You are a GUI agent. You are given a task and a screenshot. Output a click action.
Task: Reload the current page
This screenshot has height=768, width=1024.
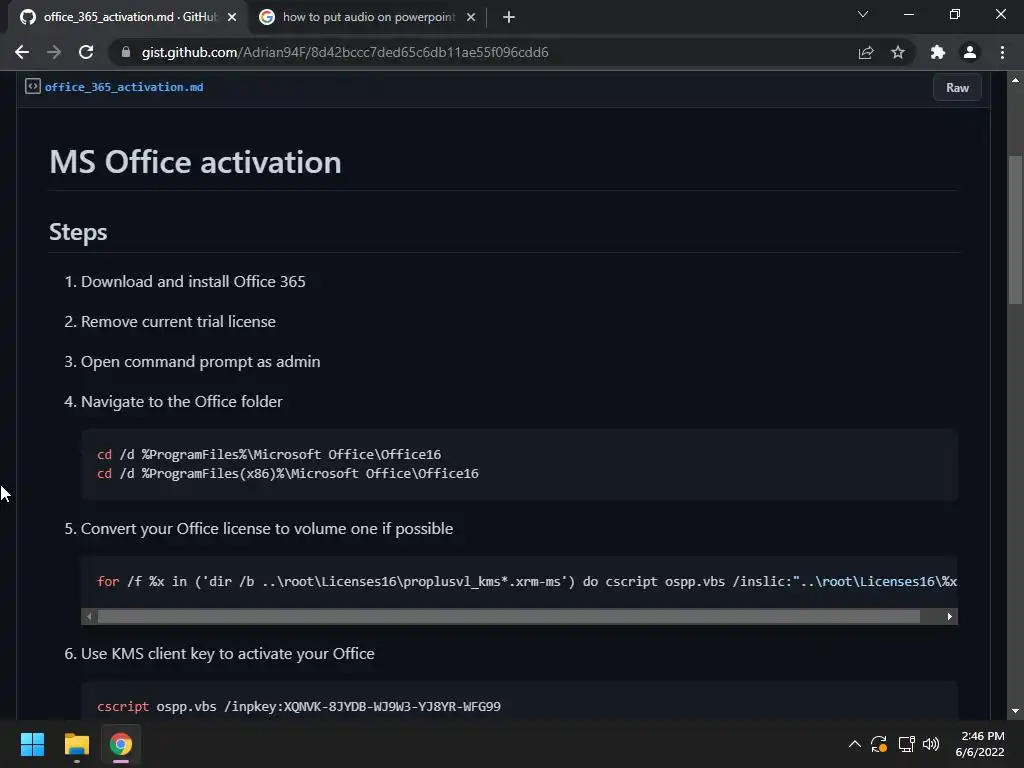coord(86,52)
